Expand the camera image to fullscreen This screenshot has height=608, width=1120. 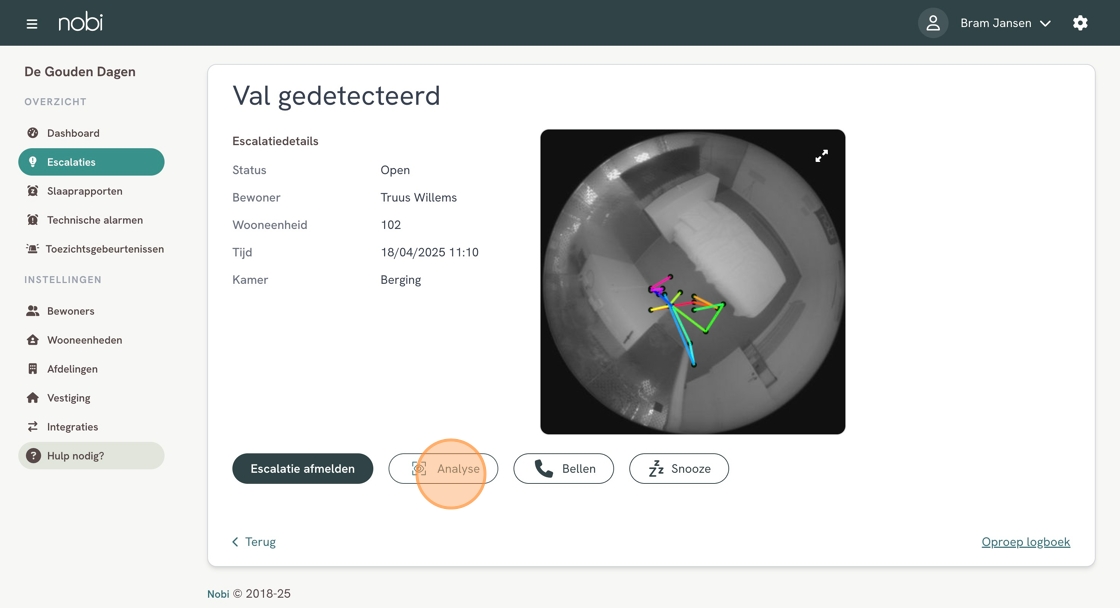click(821, 156)
